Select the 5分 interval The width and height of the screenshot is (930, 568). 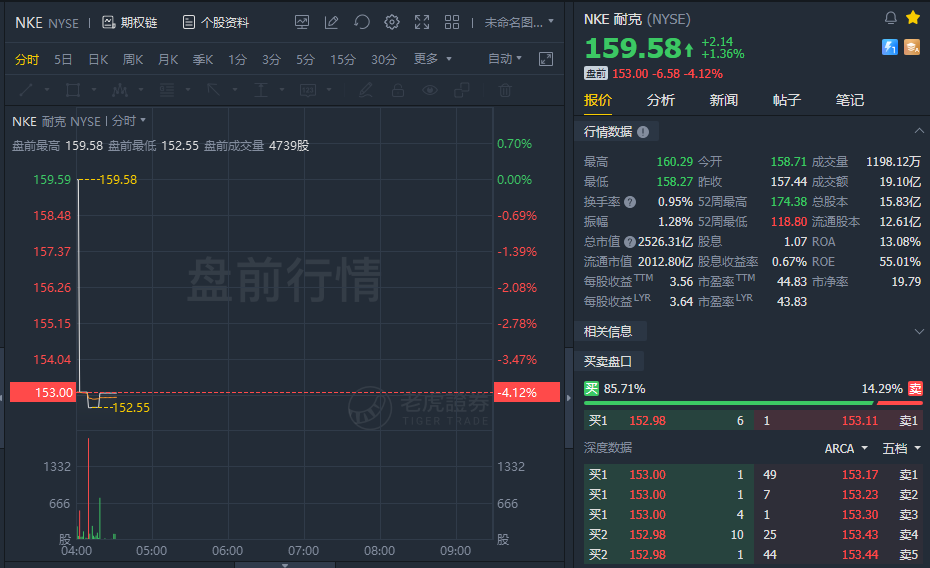(305, 59)
